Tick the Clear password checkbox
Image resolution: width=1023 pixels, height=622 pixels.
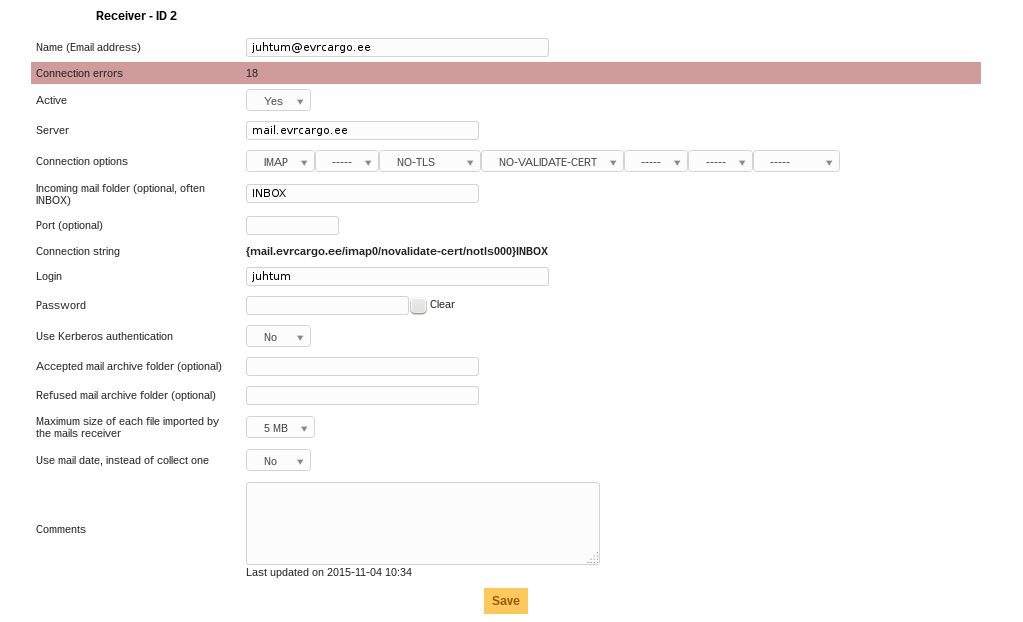coord(418,306)
